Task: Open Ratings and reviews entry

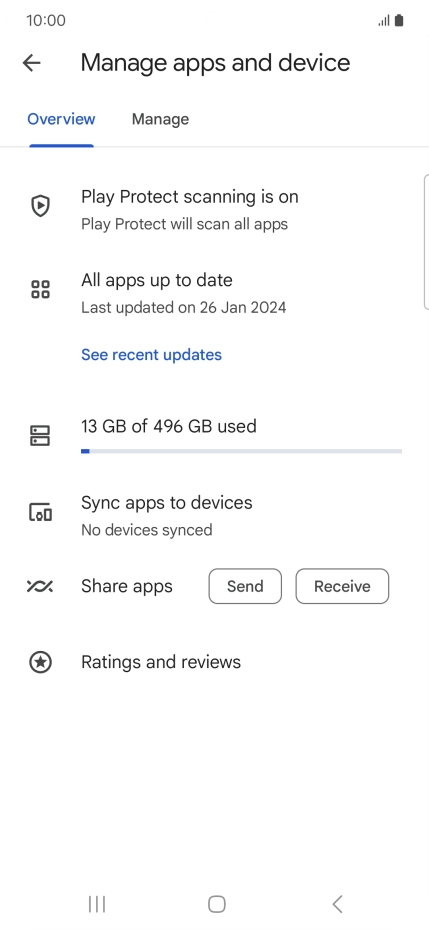Action: coord(214,662)
